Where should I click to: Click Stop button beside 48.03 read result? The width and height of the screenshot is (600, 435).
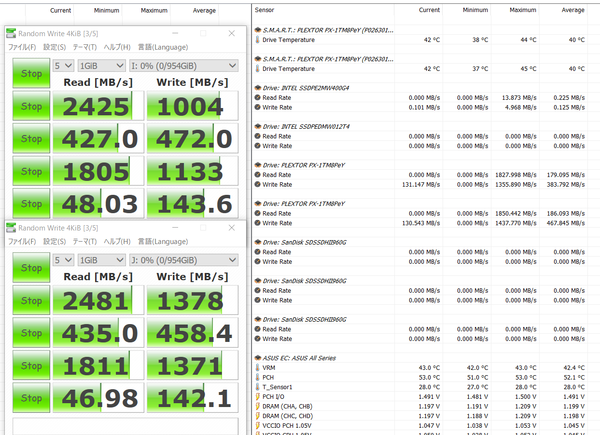tap(31, 204)
